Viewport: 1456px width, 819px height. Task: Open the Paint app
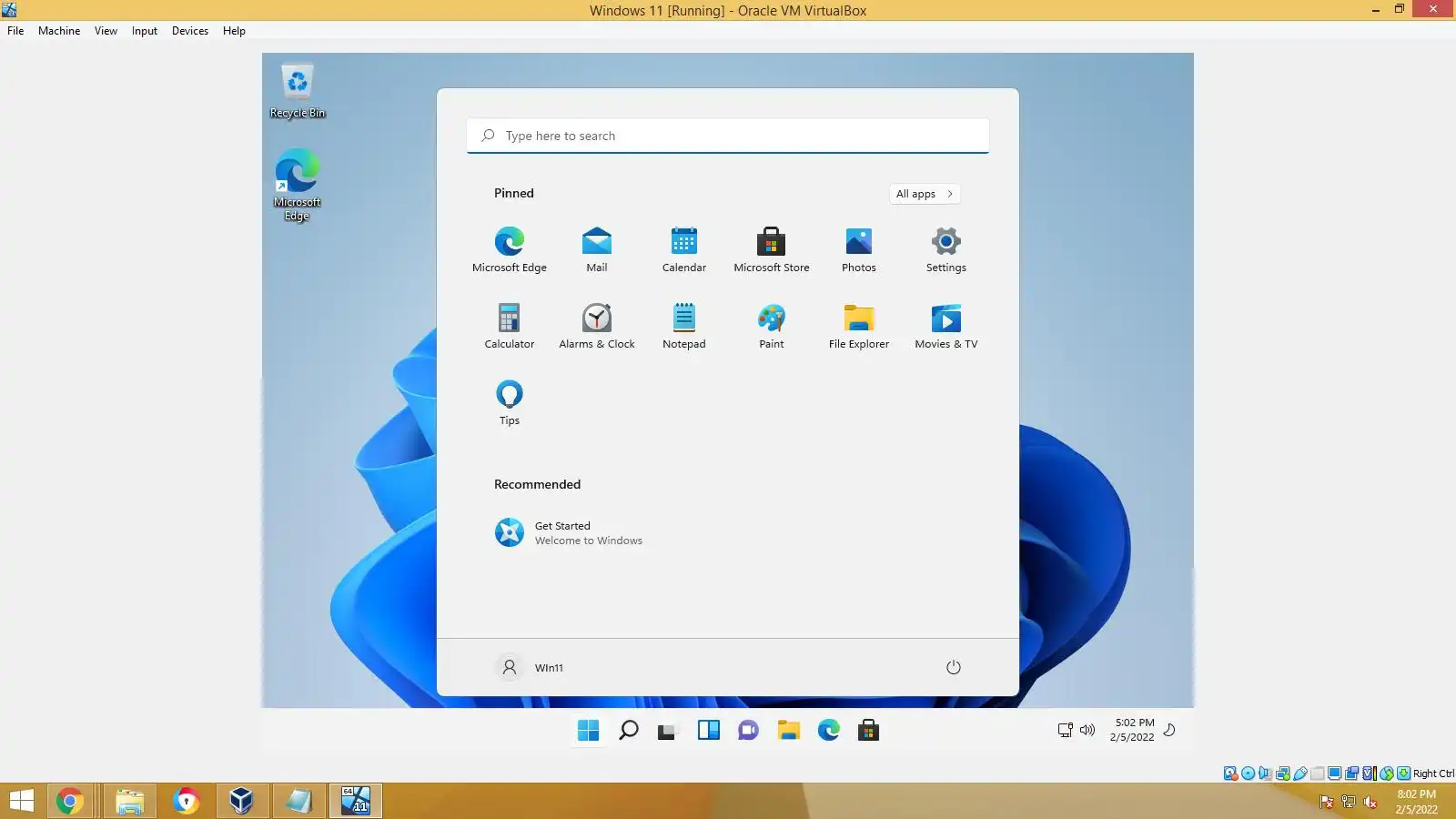pos(772,326)
